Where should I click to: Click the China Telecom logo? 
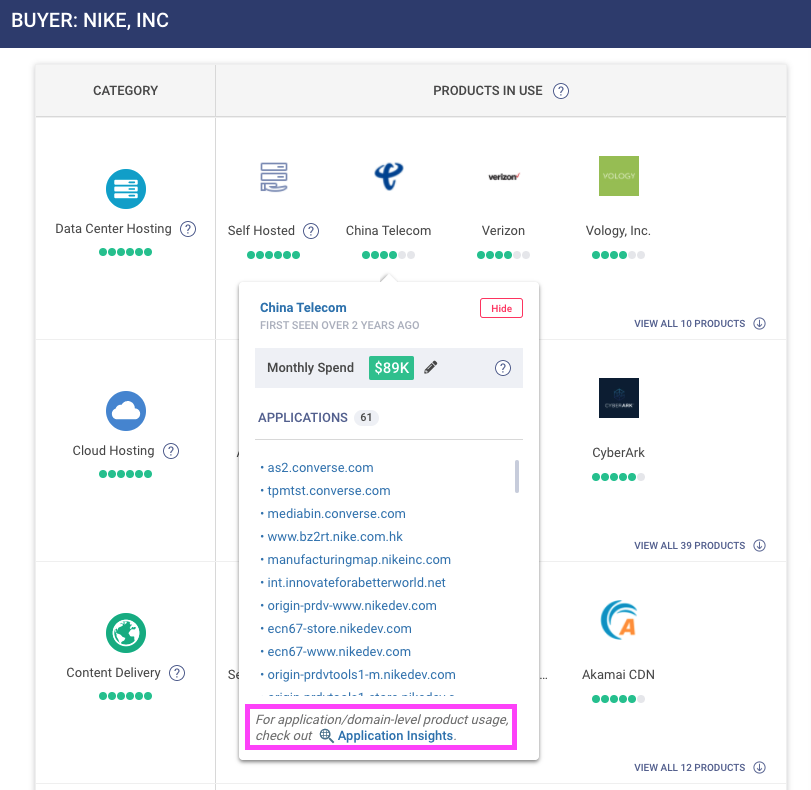coord(388,176)
